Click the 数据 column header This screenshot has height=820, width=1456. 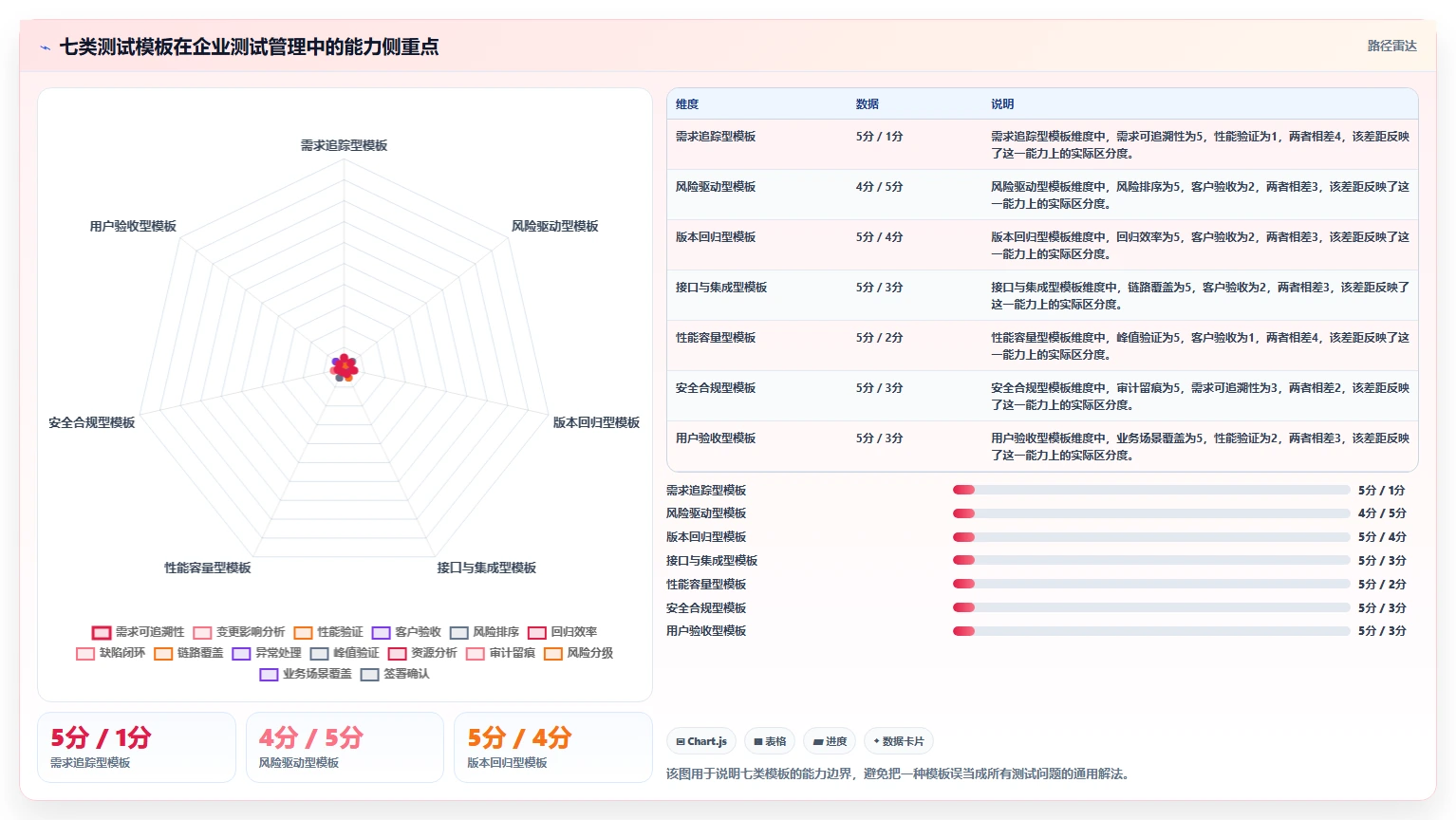[868, 104]
